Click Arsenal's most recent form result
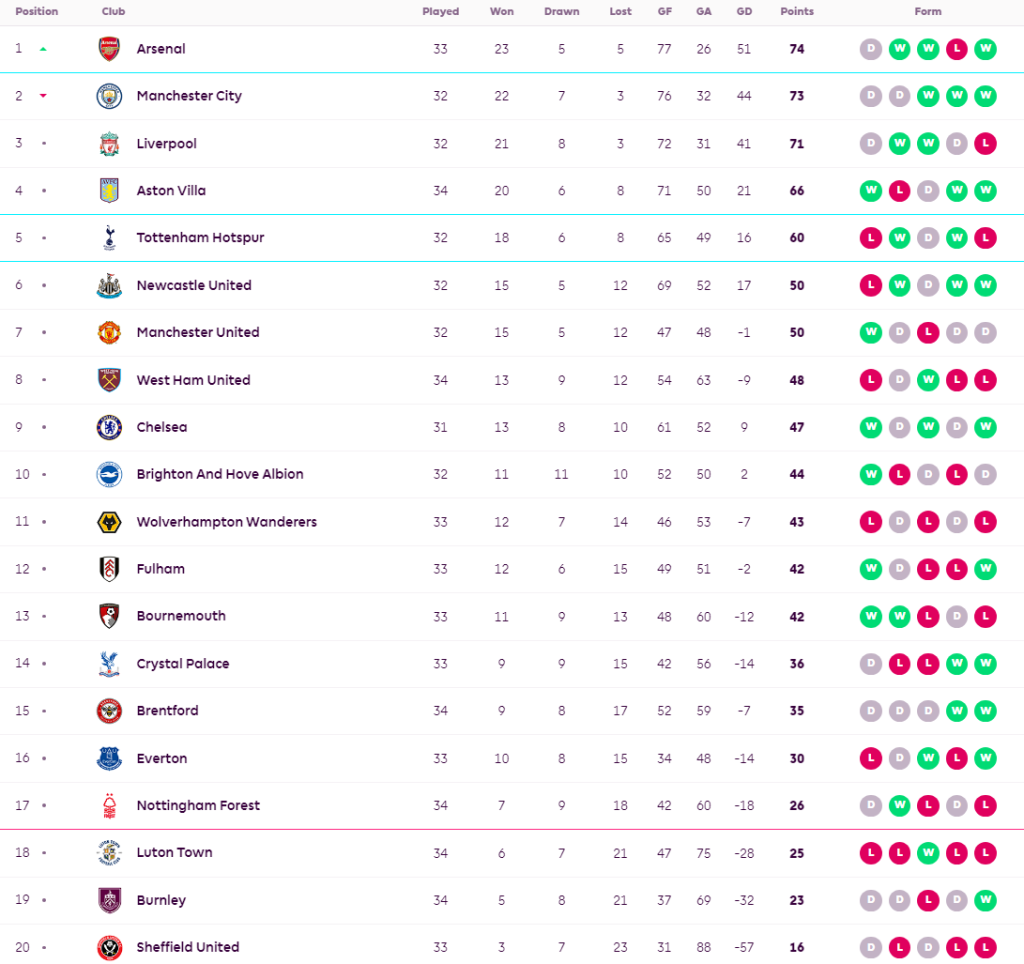Screen dimensions: 1024x964 pyautogui.click(x=985, y=49)
